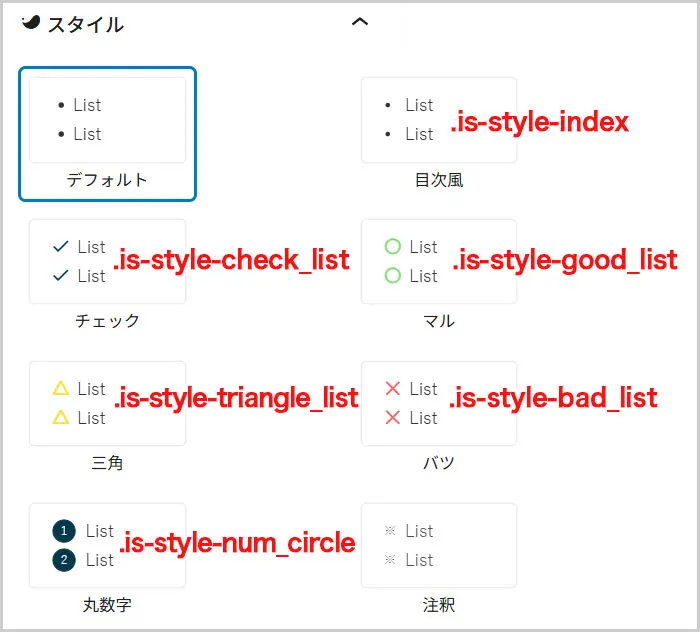Choose the 目次風 list style preview
Viewport: 700px width, 632px height.
click(438, 119)
